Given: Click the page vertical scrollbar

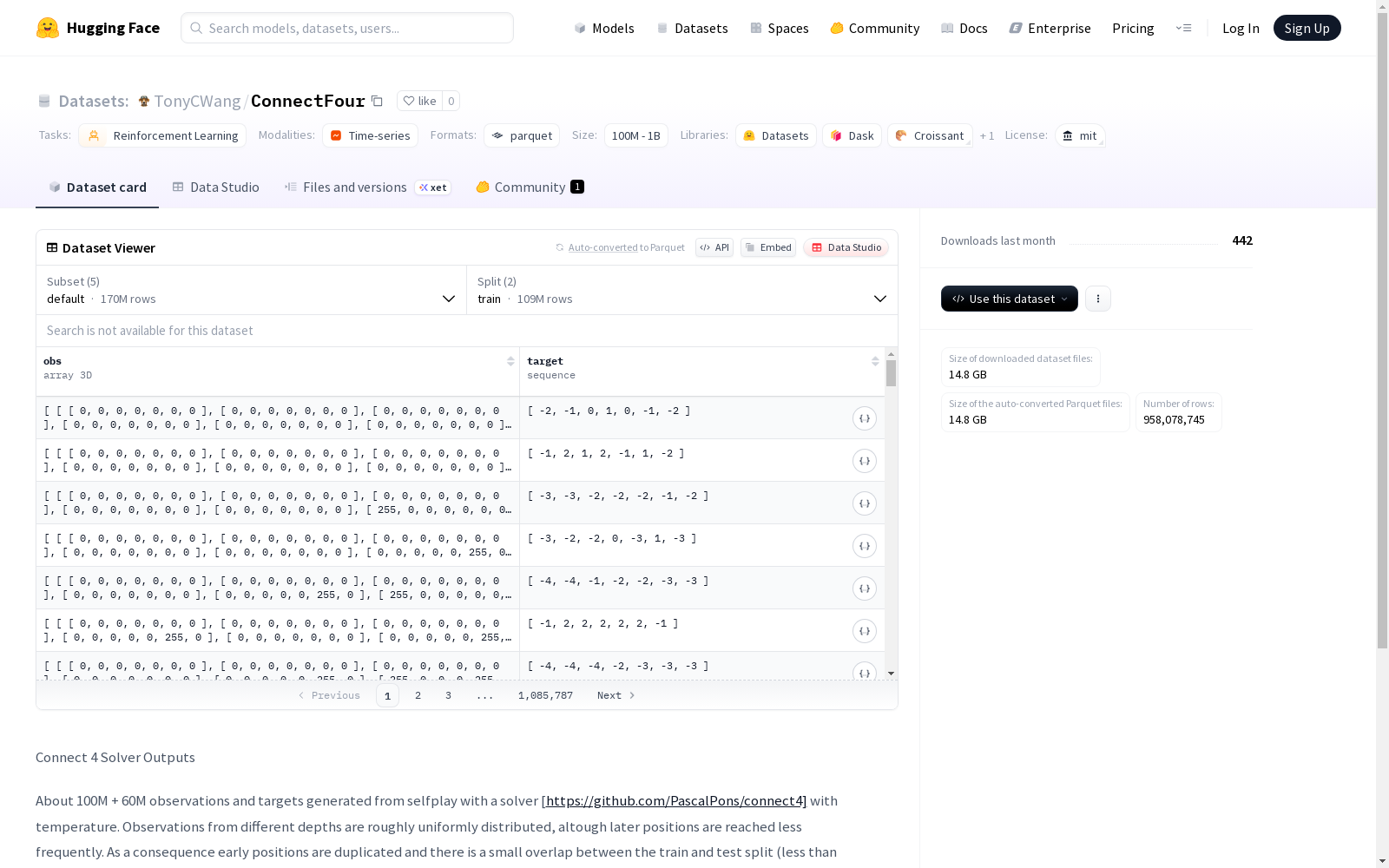Looking at the screenshot, I should 1382,330.
